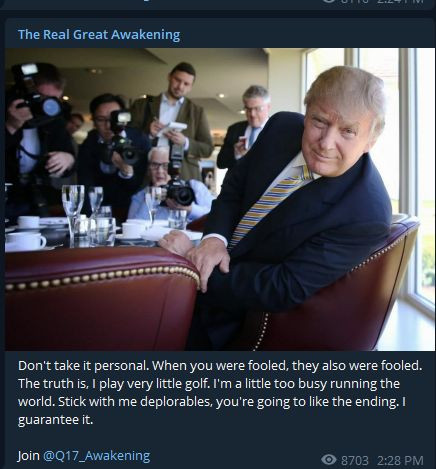The height and width of the screenshot is (469, 436).
Task: Click the wine glasses on the table in photo
Action: pos(83,213)
